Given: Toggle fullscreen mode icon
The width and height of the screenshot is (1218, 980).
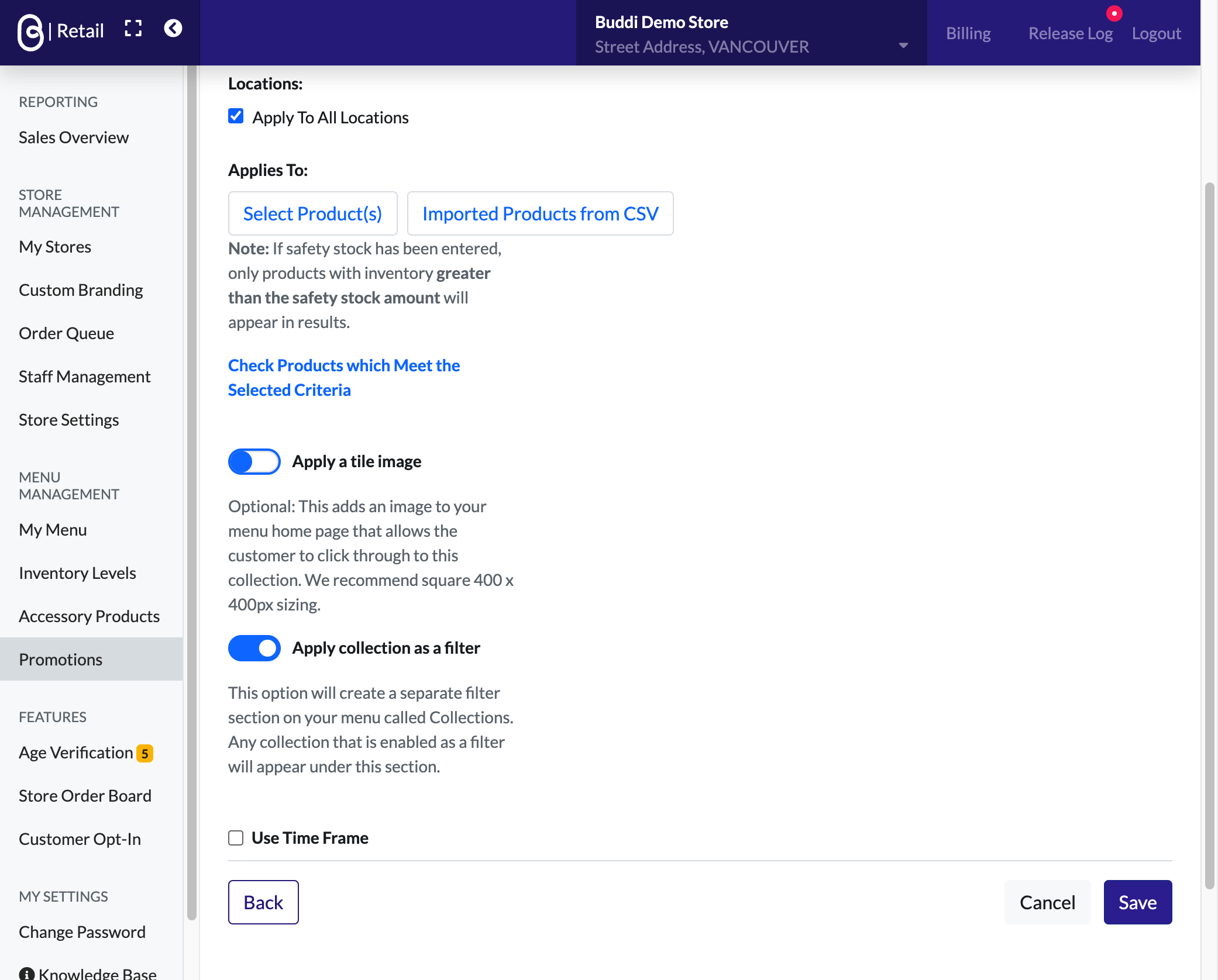Looking at the screenshot, I should coord(133,29).
